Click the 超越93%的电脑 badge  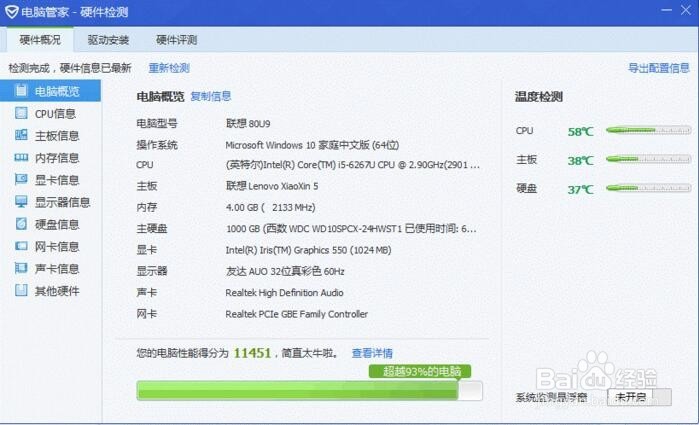420,371
